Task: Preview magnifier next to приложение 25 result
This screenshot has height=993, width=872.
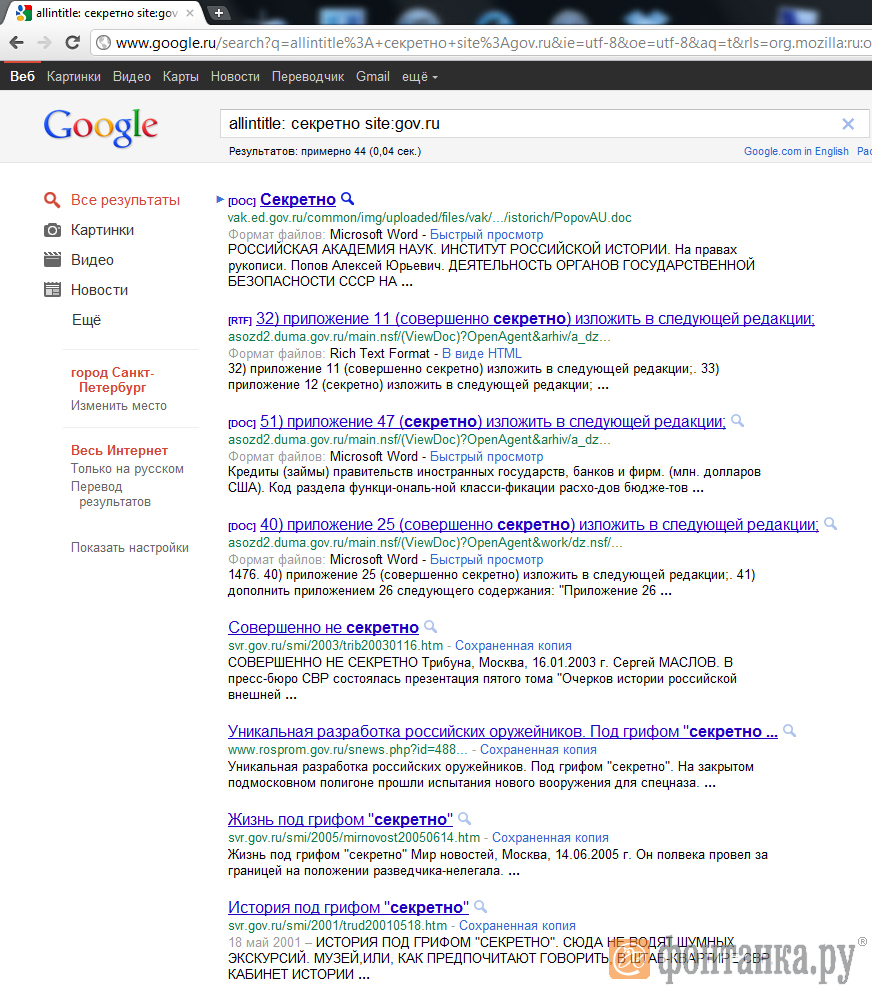Action: click(830, 524)
